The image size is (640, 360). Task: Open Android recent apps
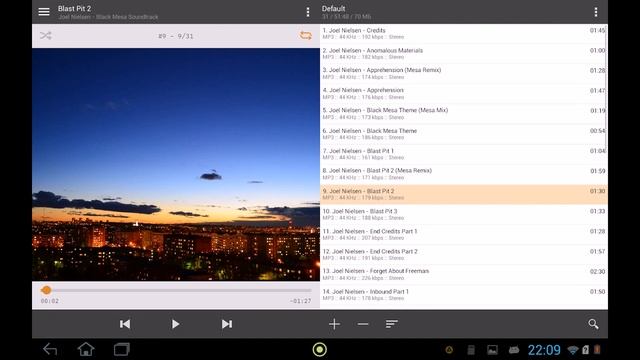click(x=122, y=349)
